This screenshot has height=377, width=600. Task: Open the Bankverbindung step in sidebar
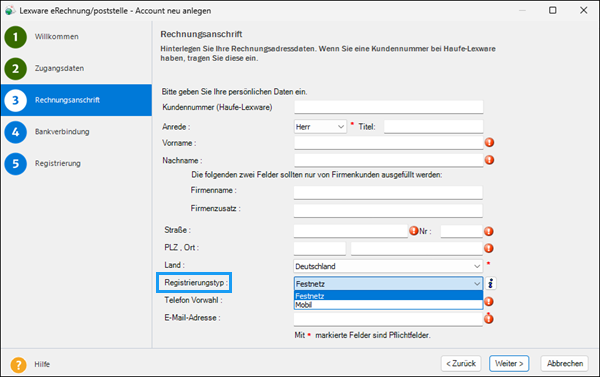(x=62, y=132)
